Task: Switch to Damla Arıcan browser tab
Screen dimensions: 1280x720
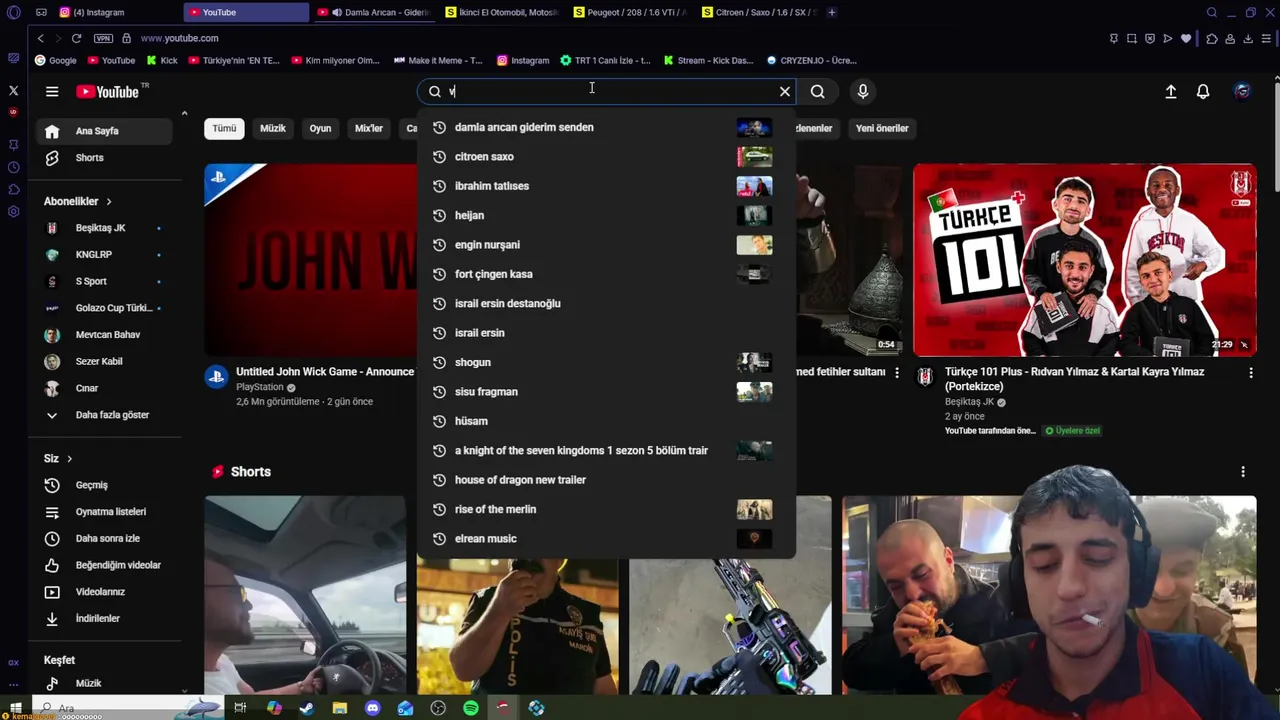Action: pos(376,12)
